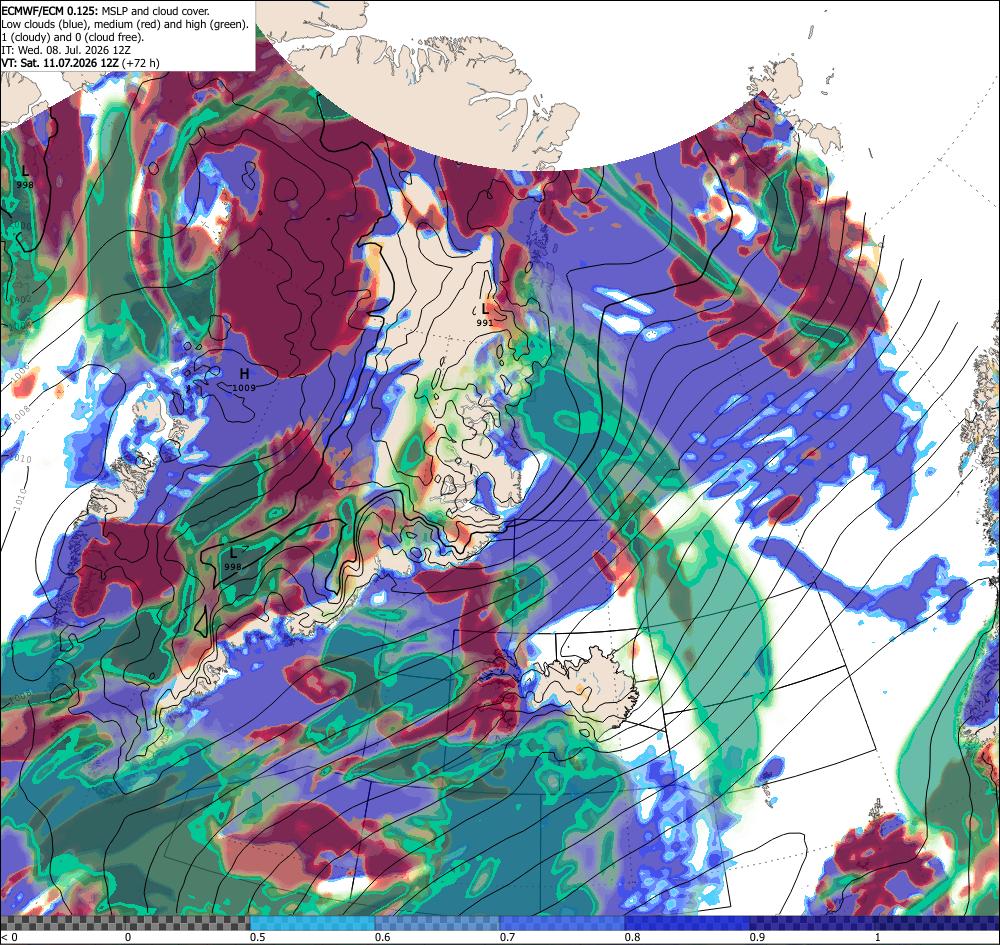Click the gray checkered cloud-free legend segment
The width and height of the screenshot is (1000, 945).
[x=125, y=923]
